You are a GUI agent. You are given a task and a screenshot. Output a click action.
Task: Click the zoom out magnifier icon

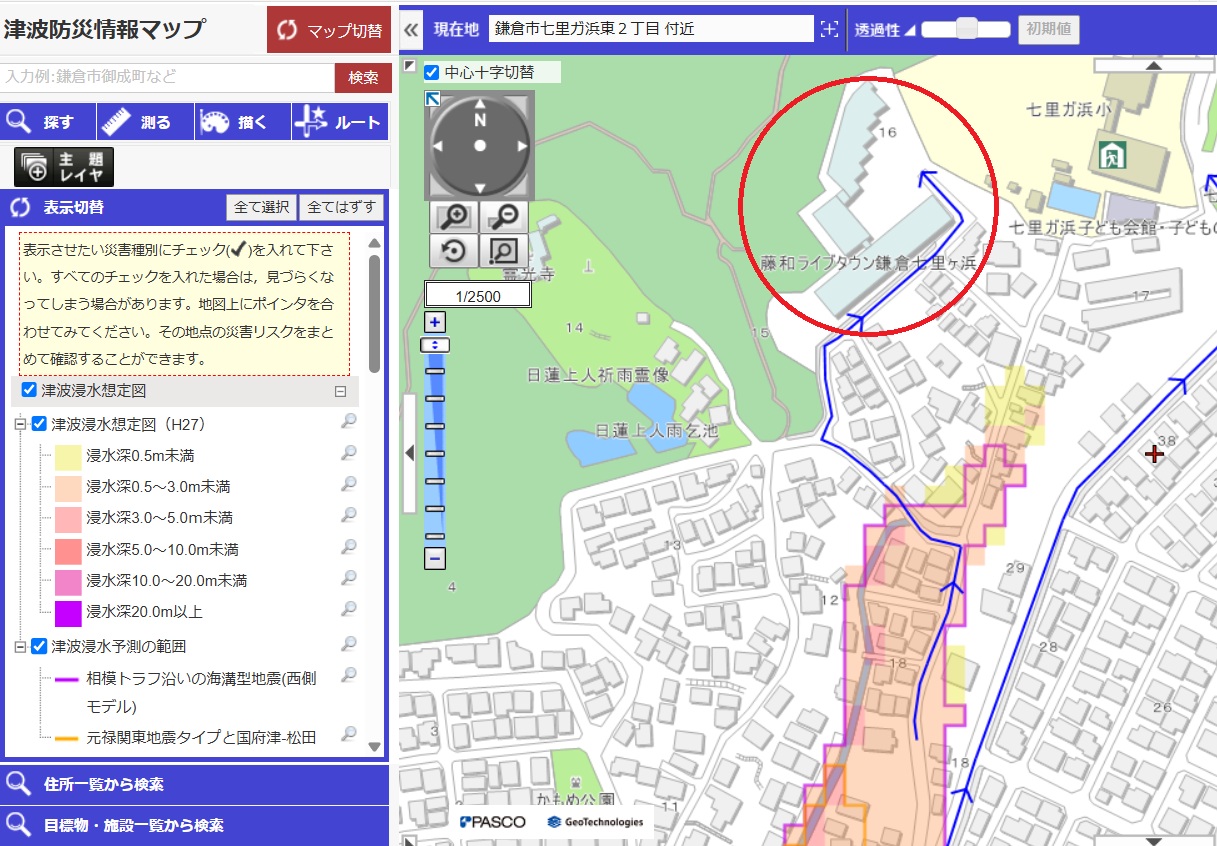pyautogui.click(x=505, y=217)
